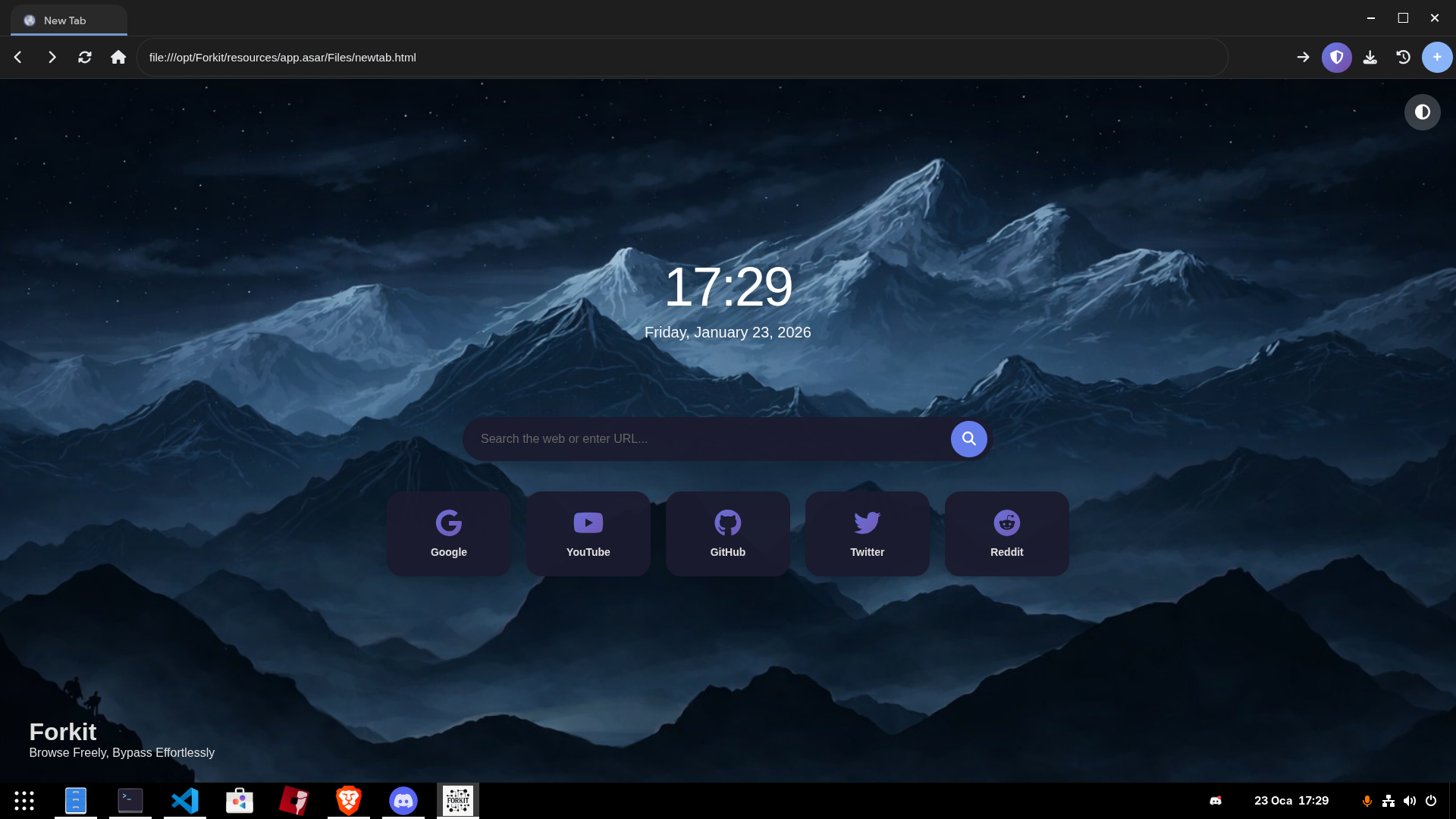Select the New Tab tab
Viewport: 1456px width, 819px height.
[x=67, y=20]
